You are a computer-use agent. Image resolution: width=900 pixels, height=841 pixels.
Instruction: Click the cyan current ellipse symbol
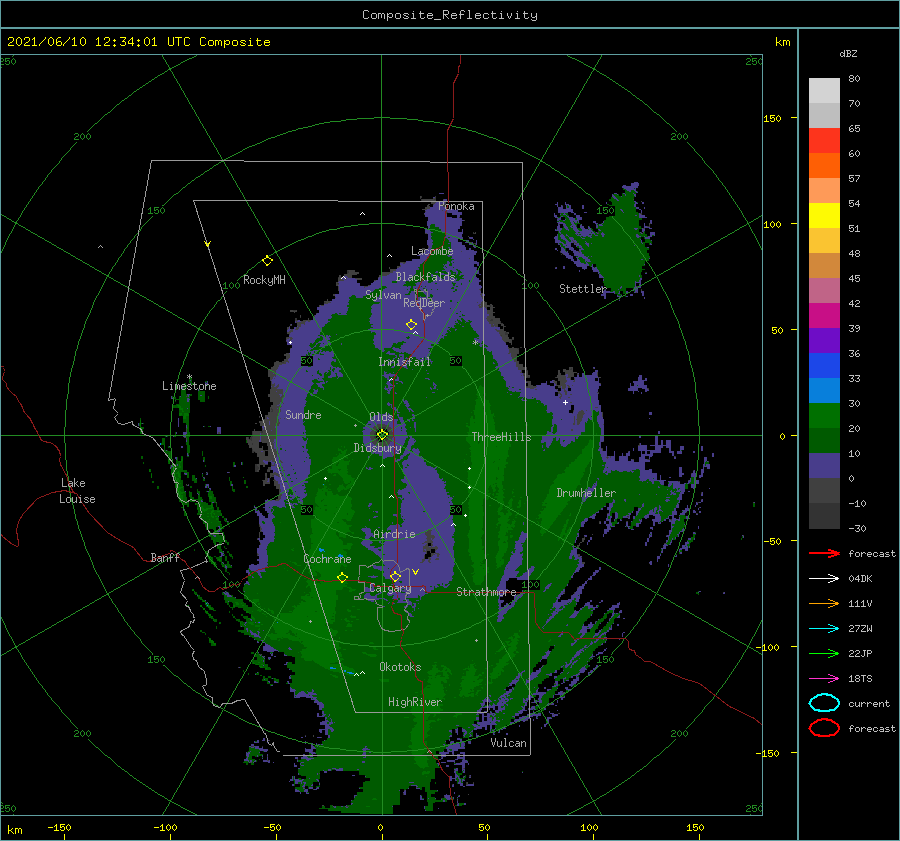coord(824,703)
